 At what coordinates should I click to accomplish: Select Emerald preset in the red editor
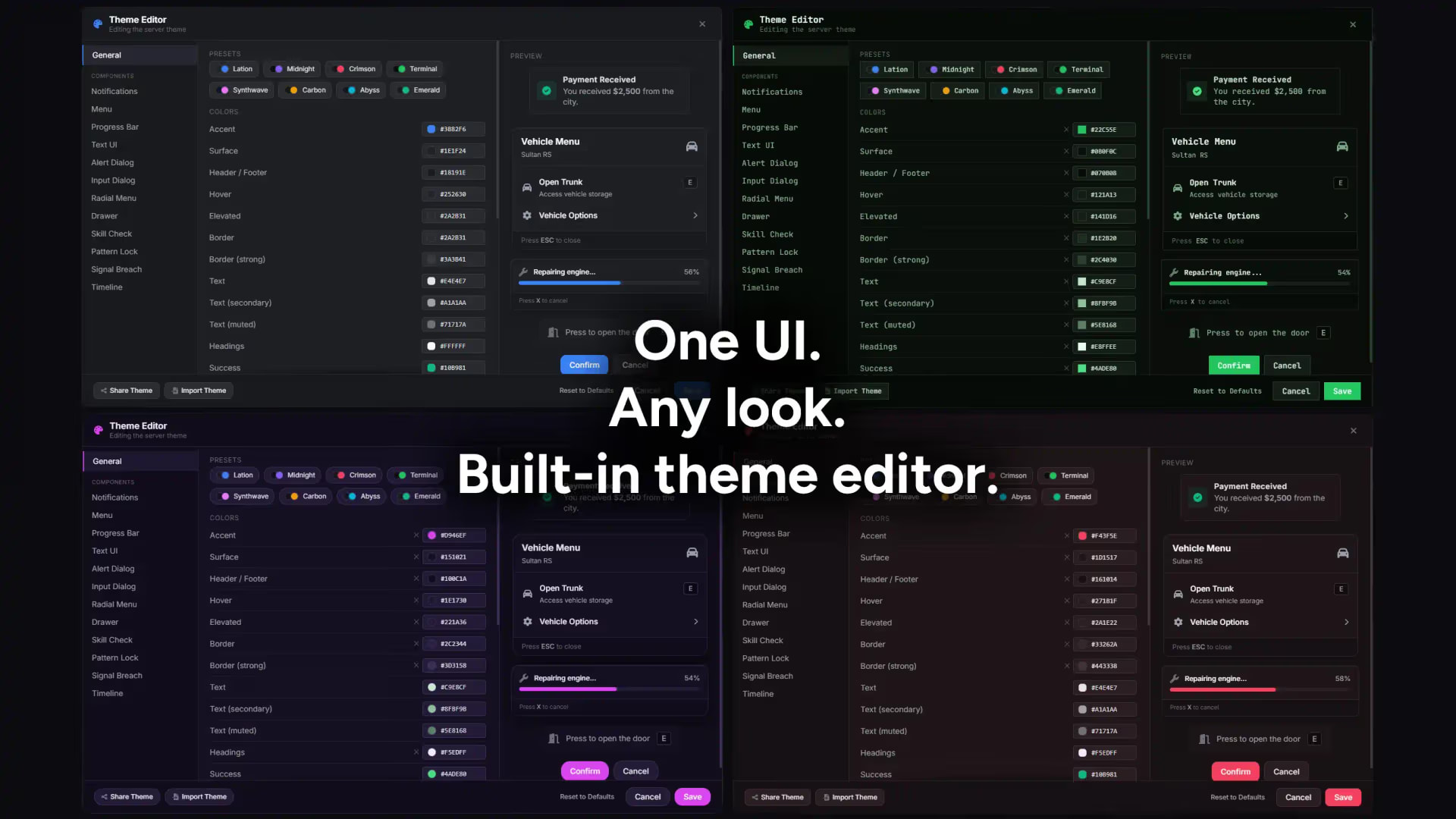pos(1070,497)
